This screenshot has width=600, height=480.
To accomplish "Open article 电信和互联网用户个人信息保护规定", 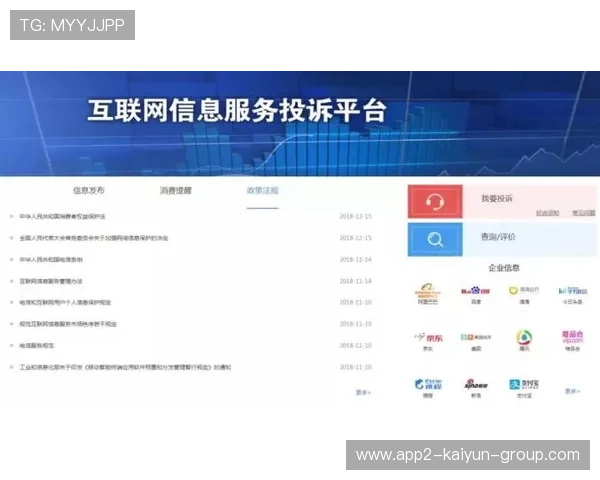I will point(65,302).
